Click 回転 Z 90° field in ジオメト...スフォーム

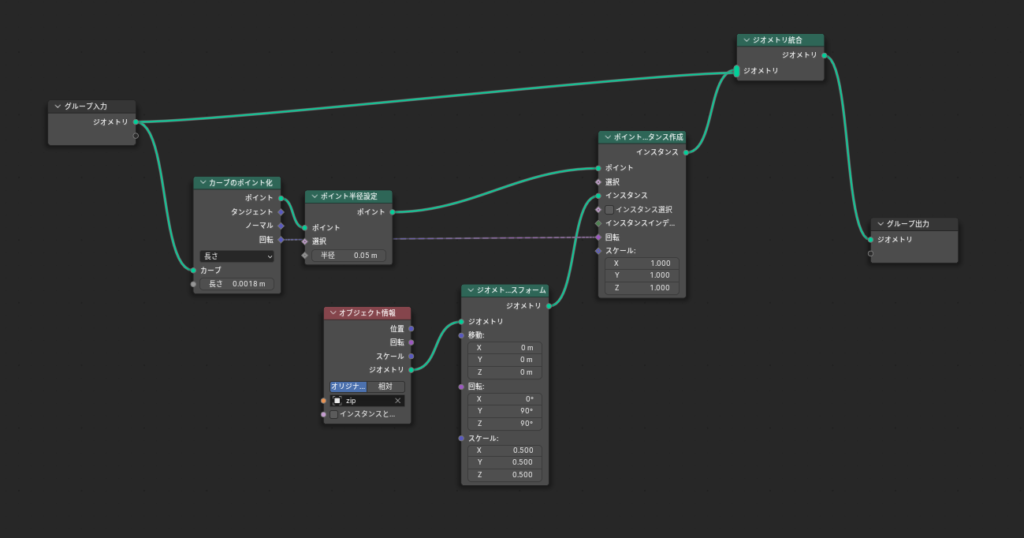pyautogui.click(x=504, y=424)
